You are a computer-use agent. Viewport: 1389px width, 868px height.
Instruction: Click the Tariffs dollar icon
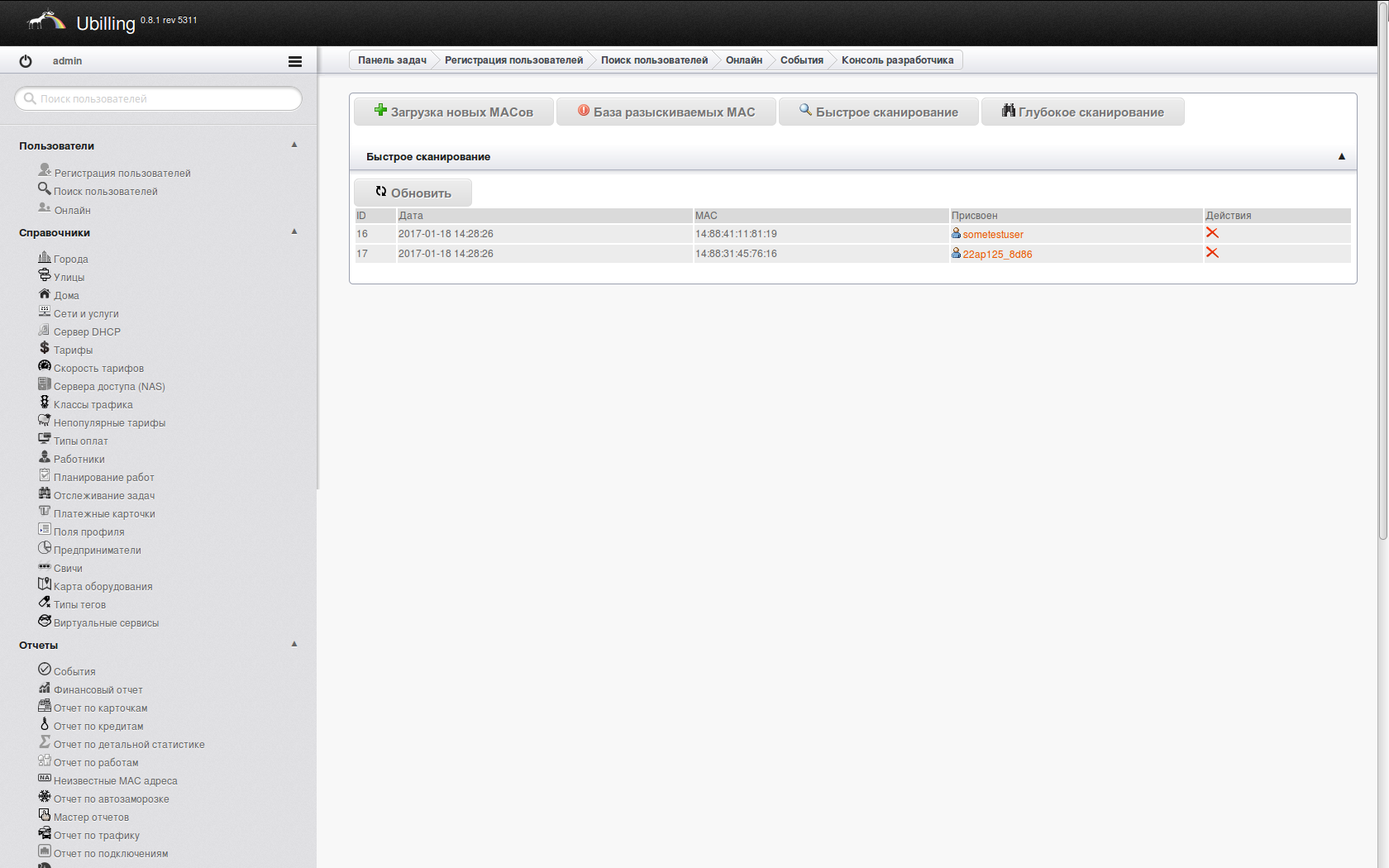[45, 348]
